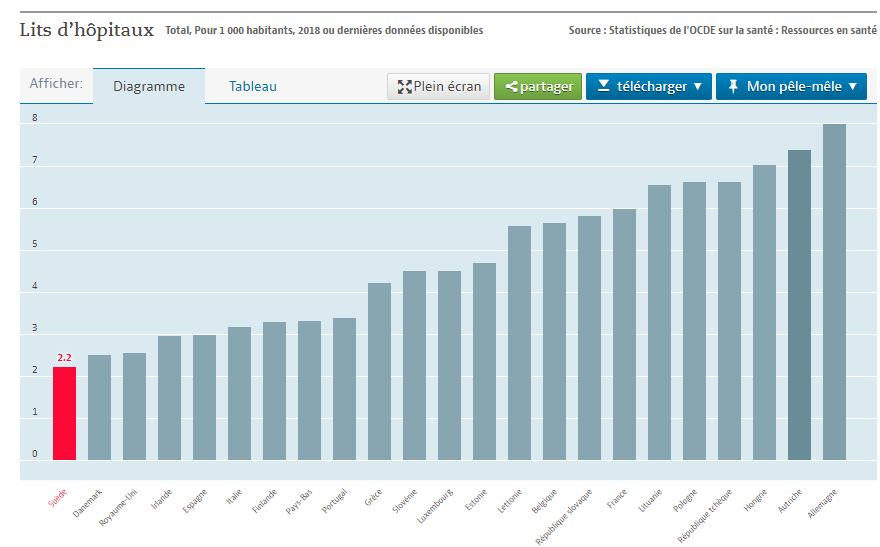Click the Belgique axis label
This screenshot has height=547, width=880.
(544, 502)
